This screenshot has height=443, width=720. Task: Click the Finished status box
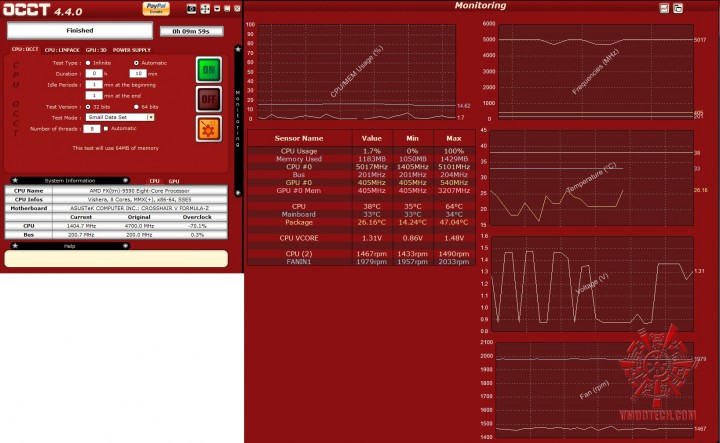point(80,31)
